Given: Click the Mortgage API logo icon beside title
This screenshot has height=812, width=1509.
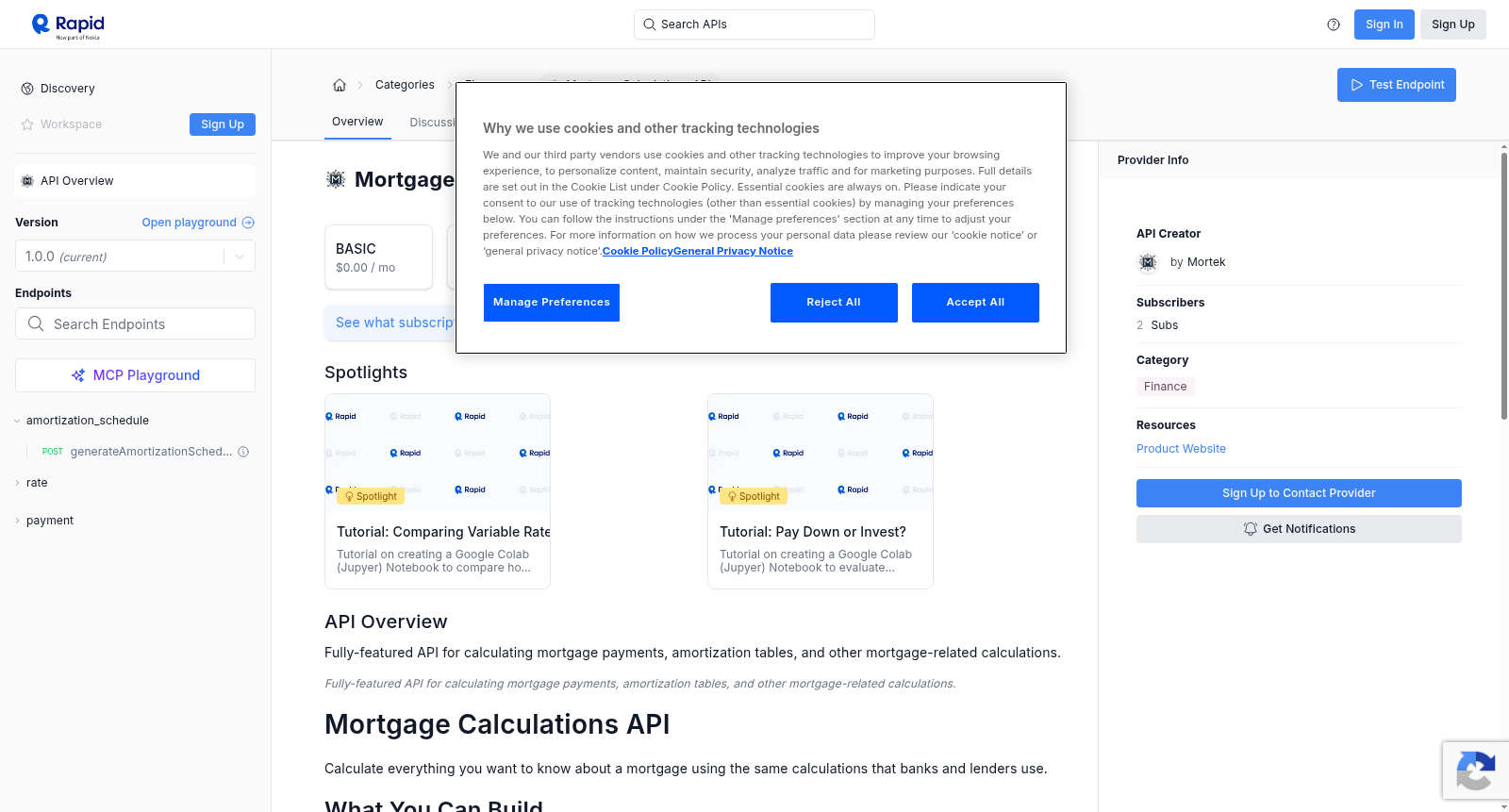Looking at the screenshot, I should click(x=336, y=179).
